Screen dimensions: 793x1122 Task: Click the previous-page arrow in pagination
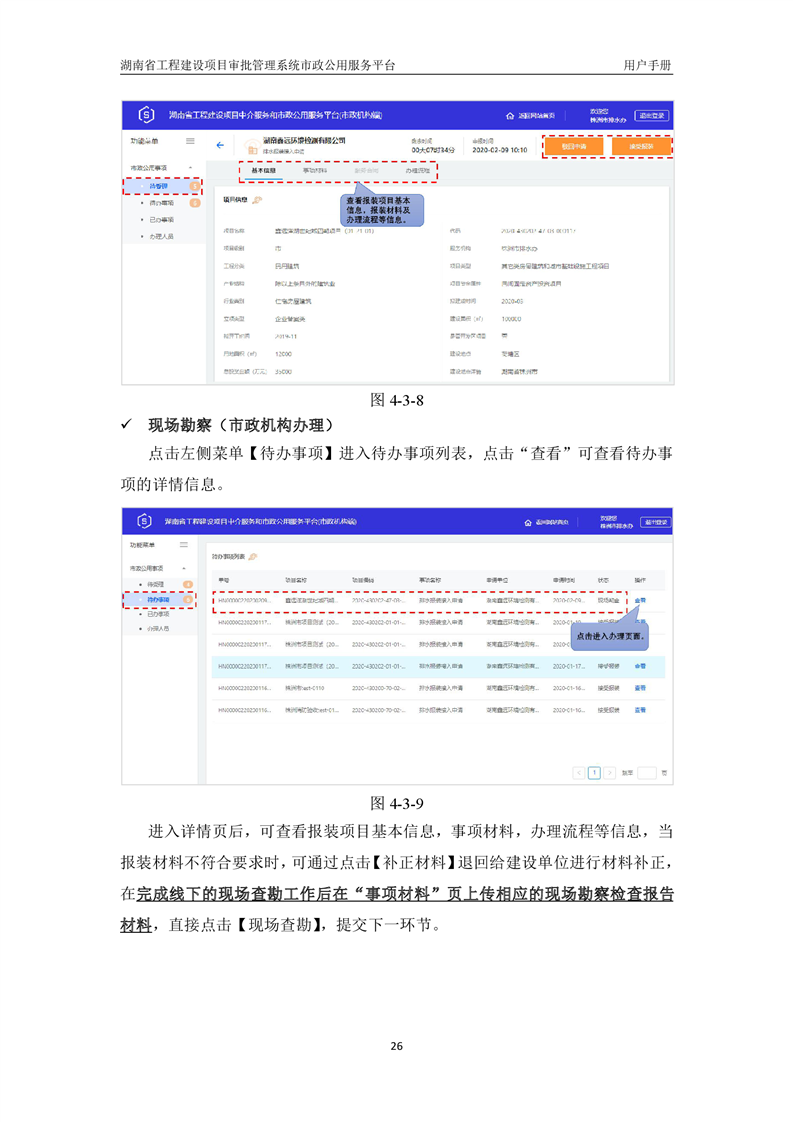click(x=579, y=773)
